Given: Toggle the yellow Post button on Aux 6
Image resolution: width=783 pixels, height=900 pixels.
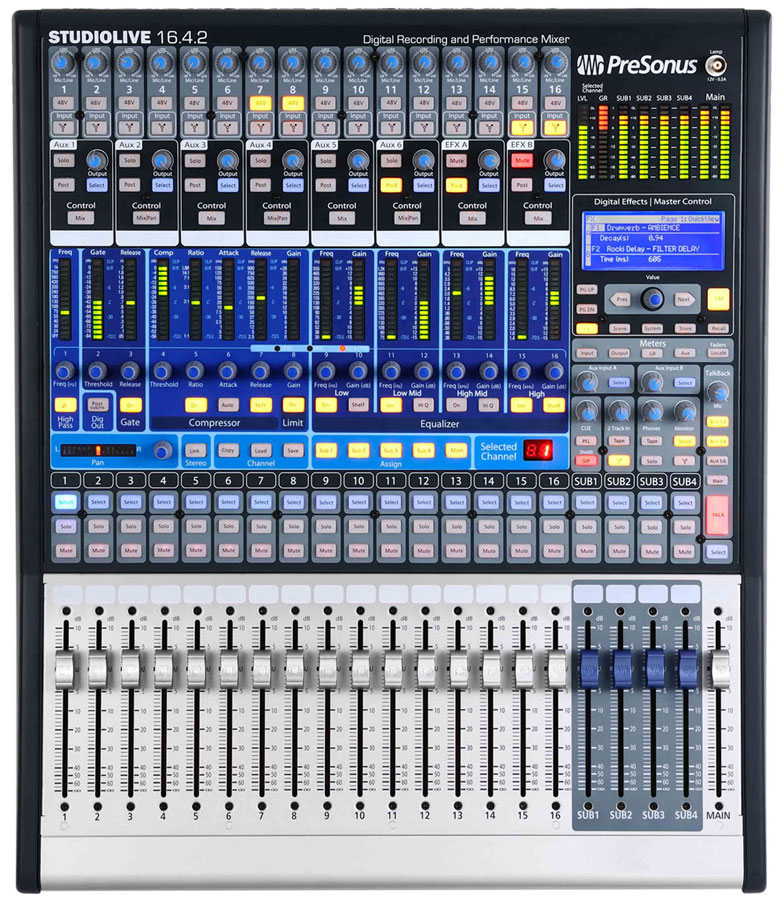Looking at the screenshot, I should point(391,185).
